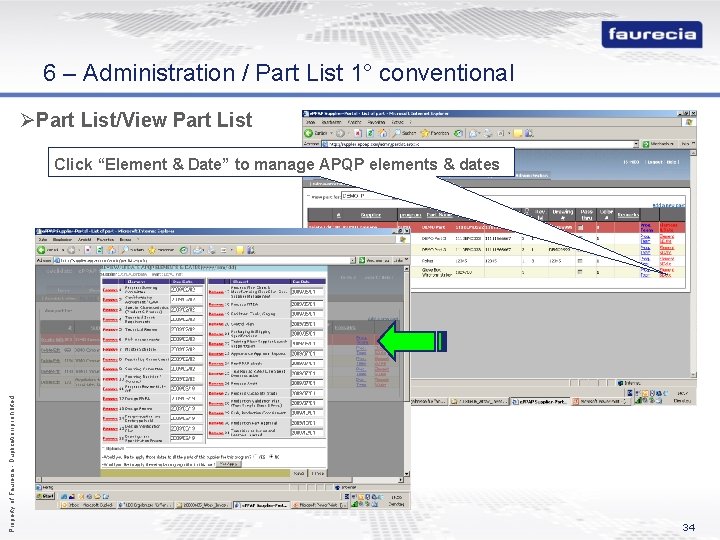Image resolution: width=720 pixels, height=540 pixels.
Task: Click eAPQP Supplier Portal item on front taskbar
Action: (x=261, y=505)
